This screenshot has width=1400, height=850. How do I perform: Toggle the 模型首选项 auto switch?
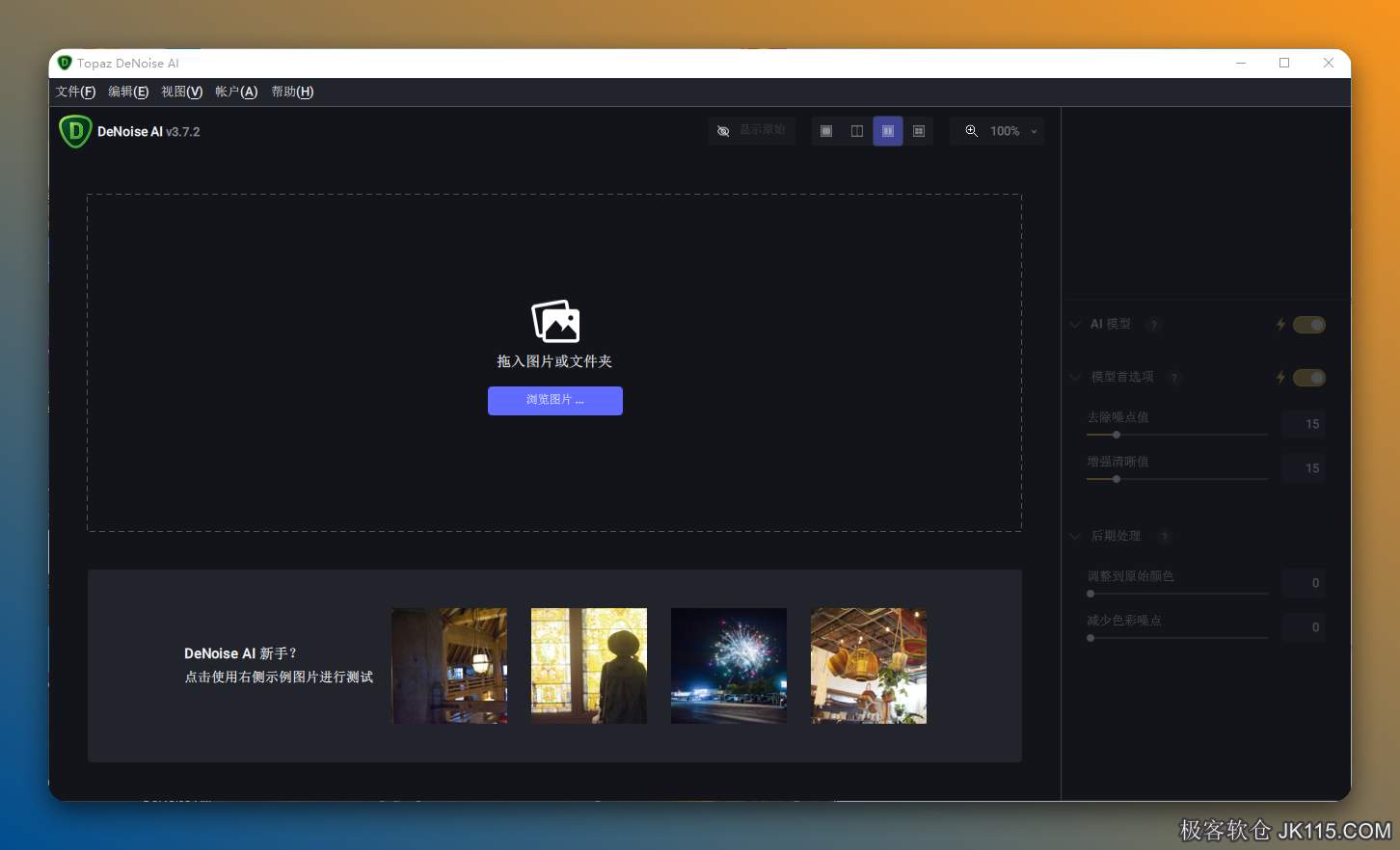(x=1309, y=378)
